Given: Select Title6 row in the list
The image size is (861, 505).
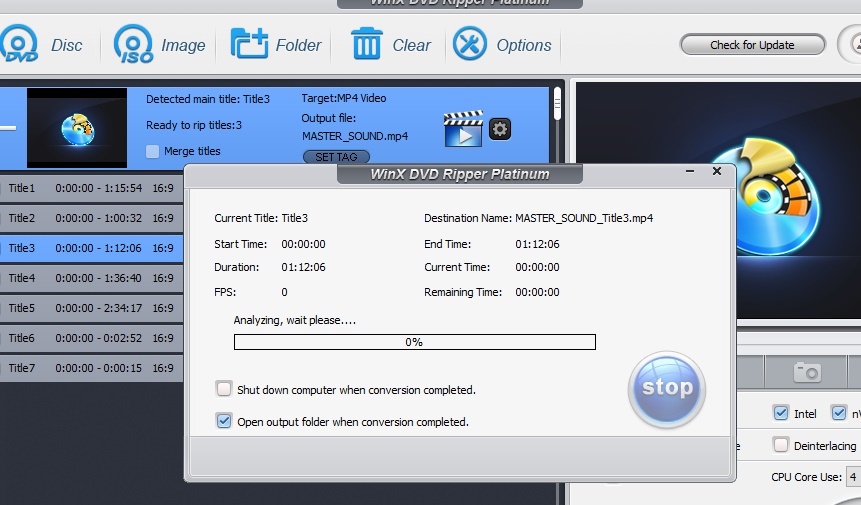Looking at the screenshot, I should (x=91, y=338).
